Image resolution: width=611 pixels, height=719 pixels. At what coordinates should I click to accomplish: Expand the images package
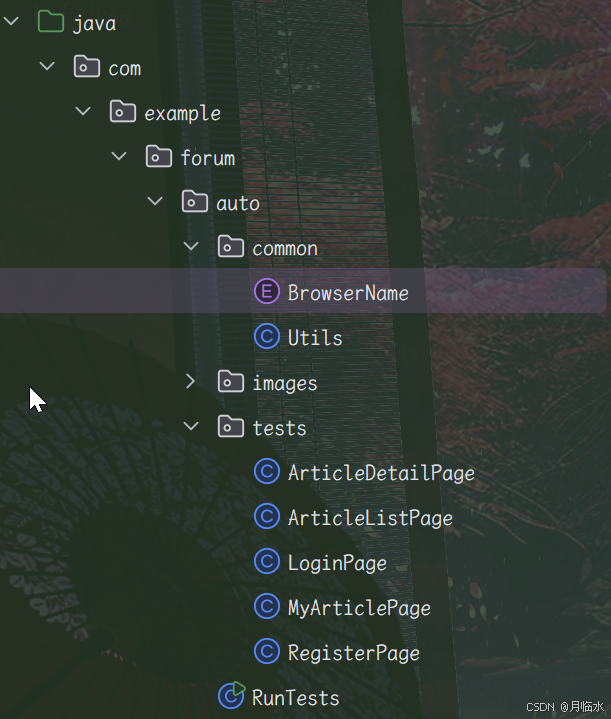190,381
